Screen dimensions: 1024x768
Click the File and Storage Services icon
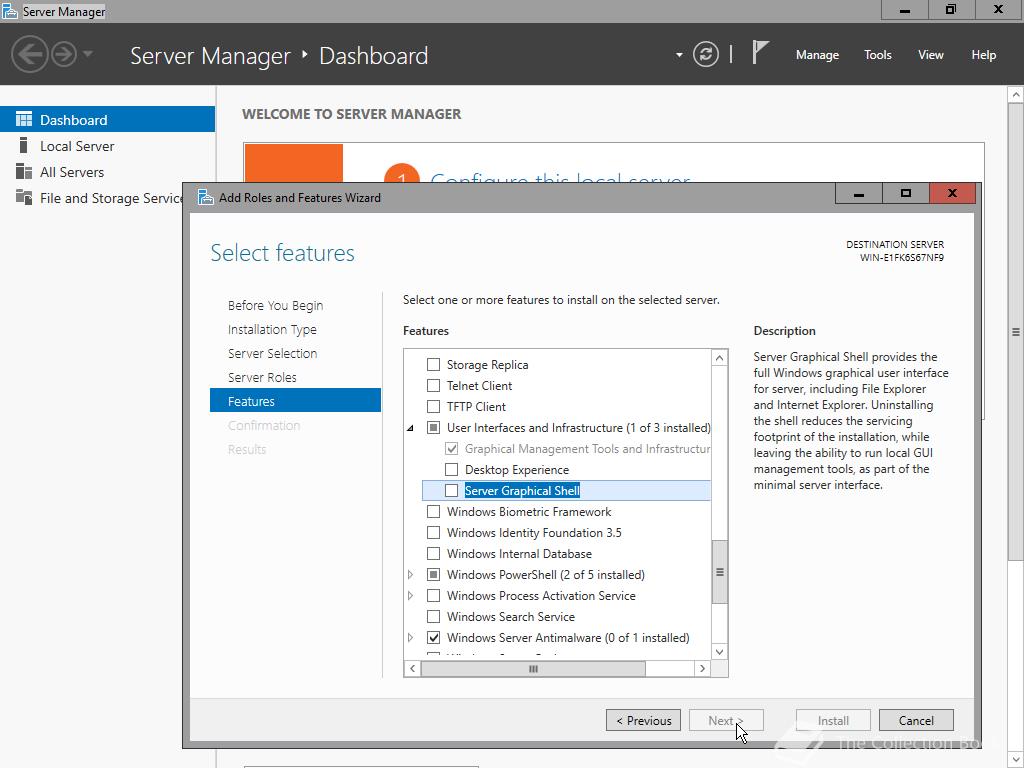coord(24,197)
